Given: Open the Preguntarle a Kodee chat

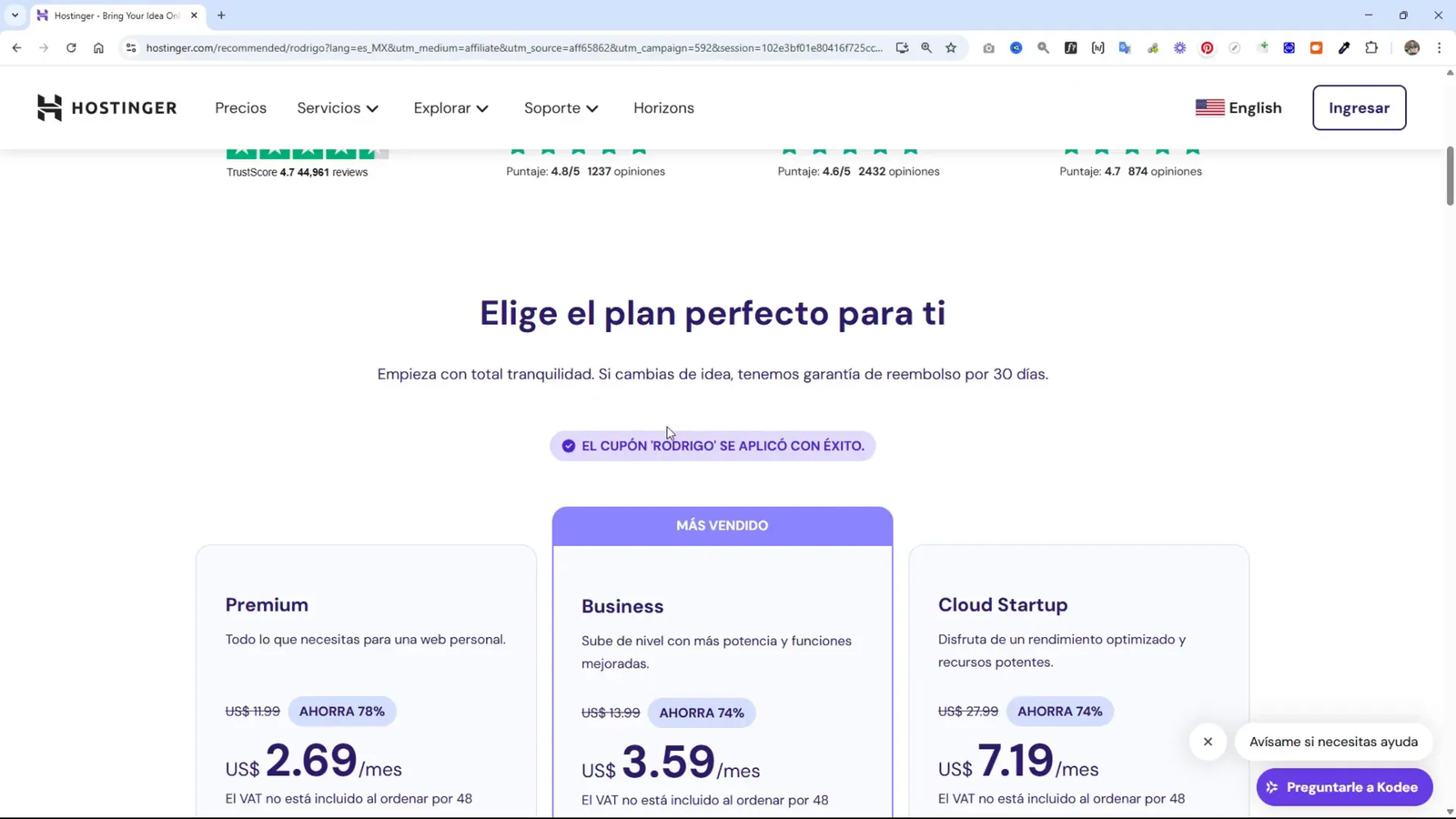Looking at the screenshot, I should pos(1344,786).
